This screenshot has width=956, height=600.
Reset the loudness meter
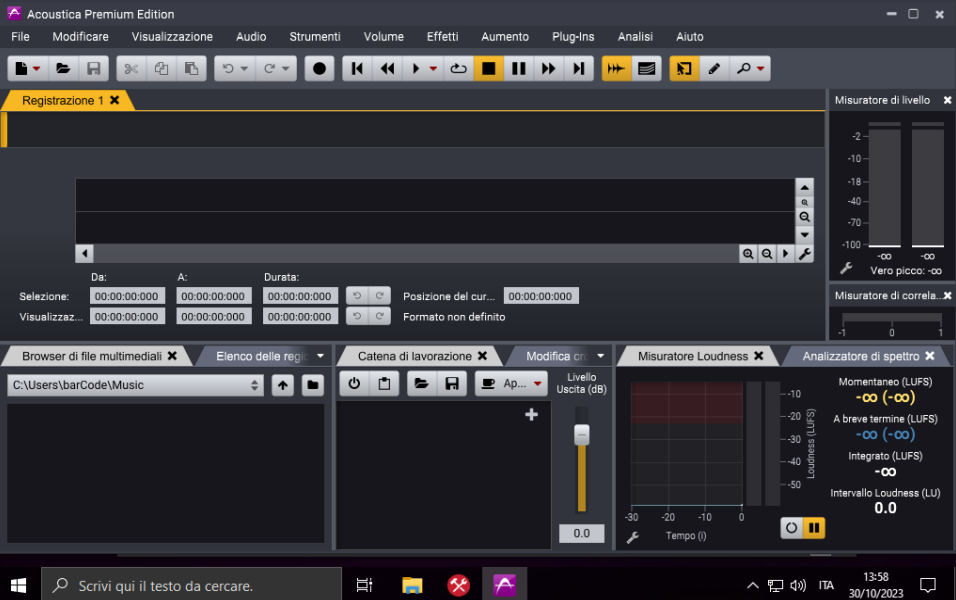coord(791,528)
